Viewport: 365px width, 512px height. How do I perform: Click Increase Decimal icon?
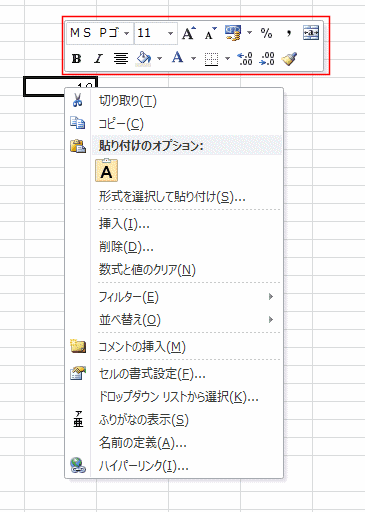(x=245, y=59)
